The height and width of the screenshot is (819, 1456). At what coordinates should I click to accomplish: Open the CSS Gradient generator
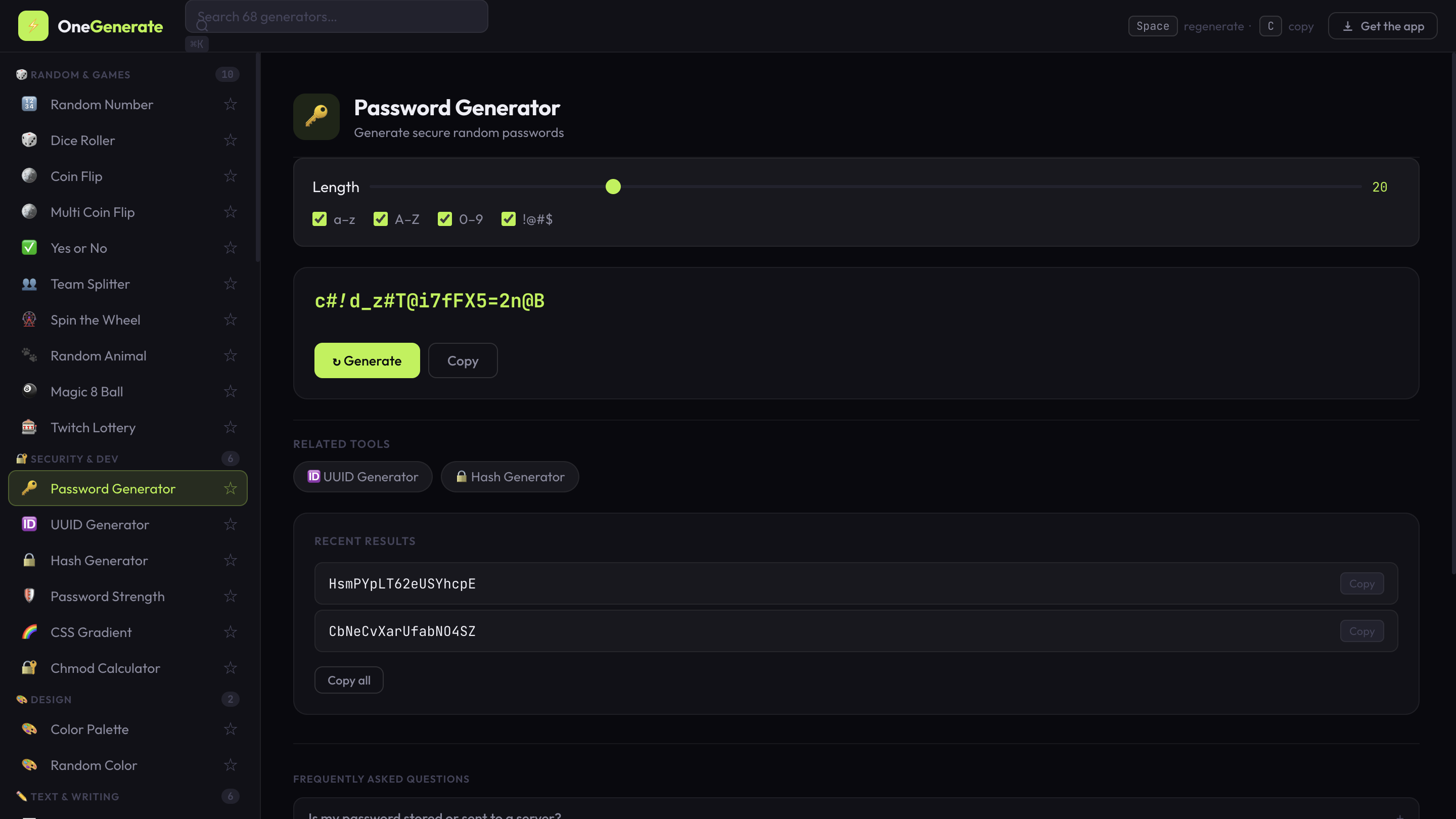tap(91, 632)
